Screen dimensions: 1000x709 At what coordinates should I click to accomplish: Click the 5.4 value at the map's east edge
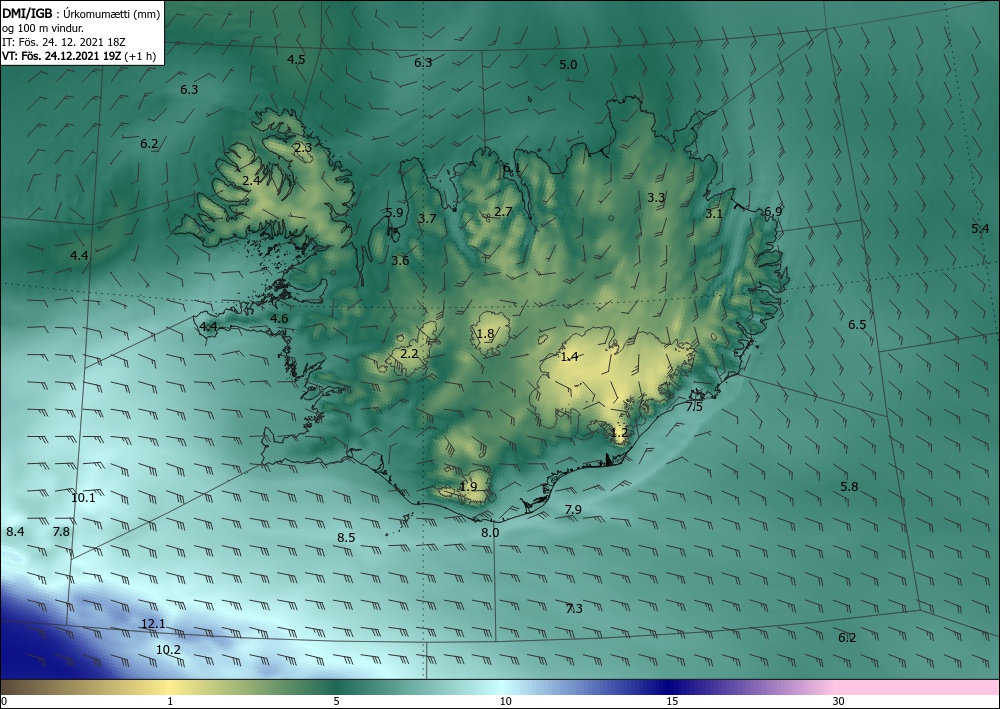click(980, 228)
